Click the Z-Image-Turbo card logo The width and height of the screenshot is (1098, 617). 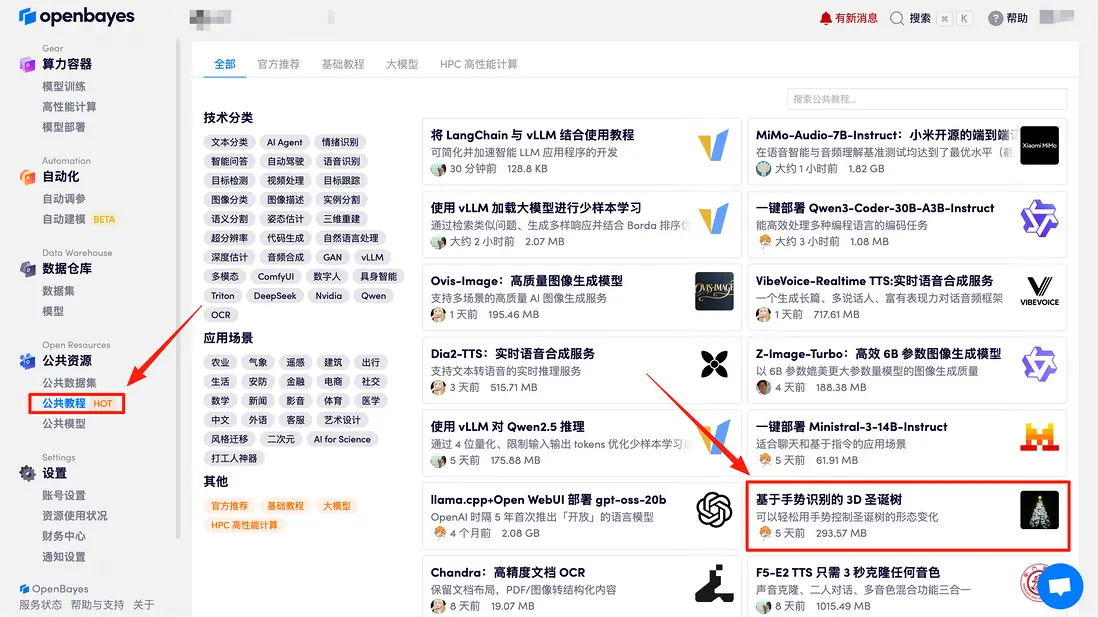point(1039,364)
